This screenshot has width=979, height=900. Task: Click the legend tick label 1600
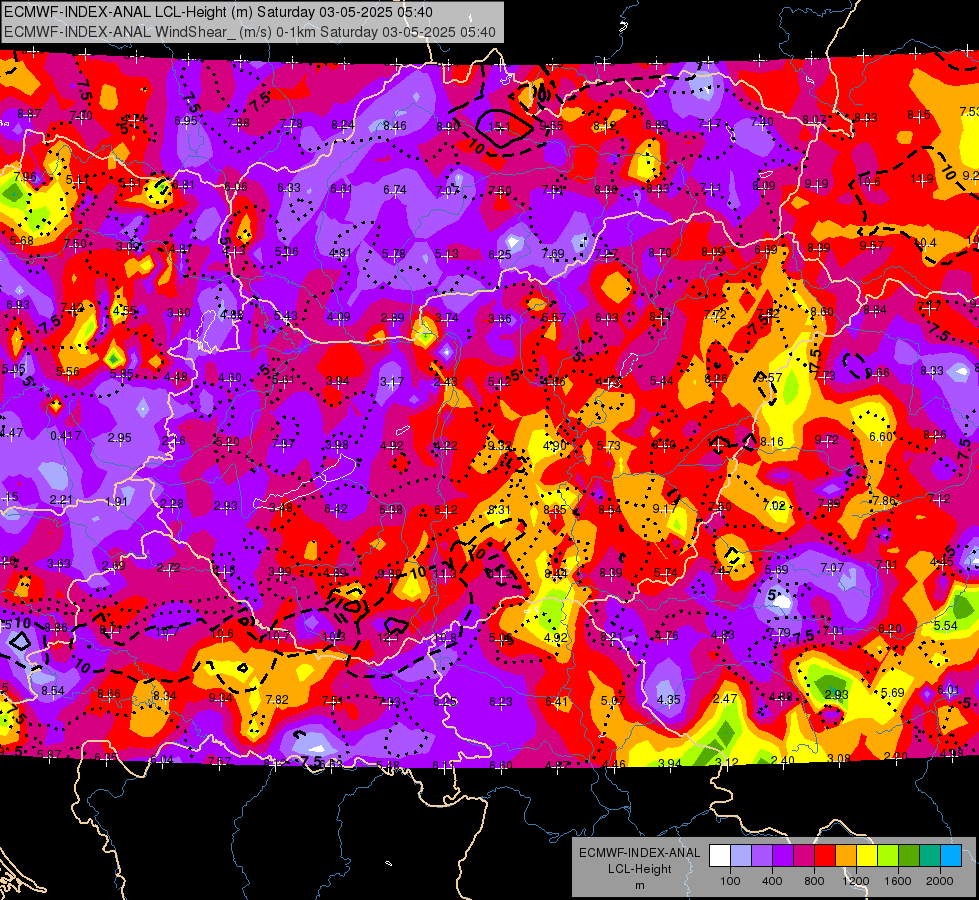coord(898,881)
